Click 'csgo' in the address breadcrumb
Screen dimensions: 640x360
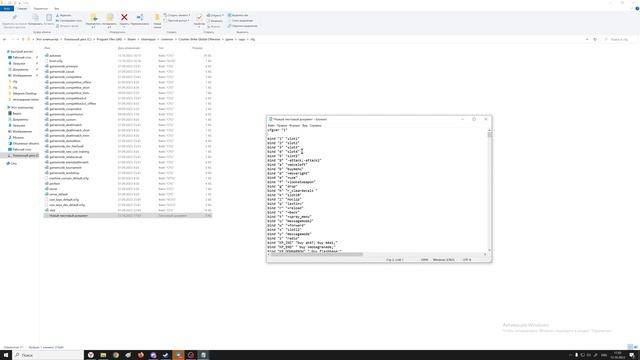241,39
